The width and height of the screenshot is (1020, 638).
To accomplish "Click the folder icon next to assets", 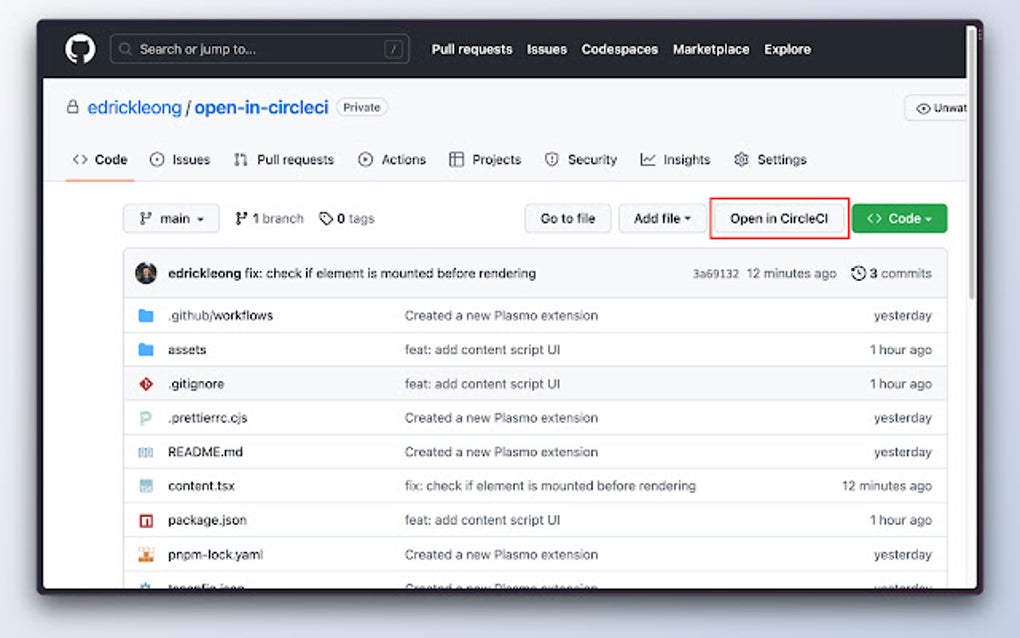I will [146, 349].
